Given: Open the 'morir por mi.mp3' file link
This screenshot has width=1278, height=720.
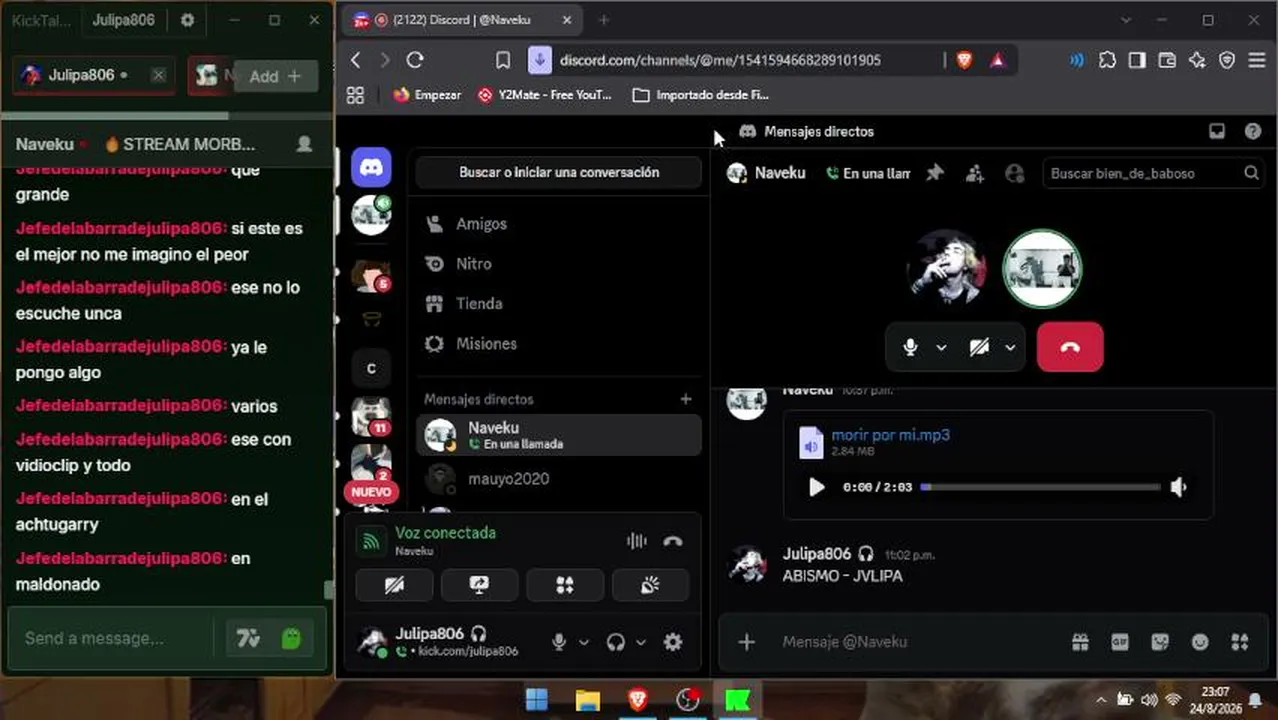Looking at the screenshot, I should click(x=890, y=435).
